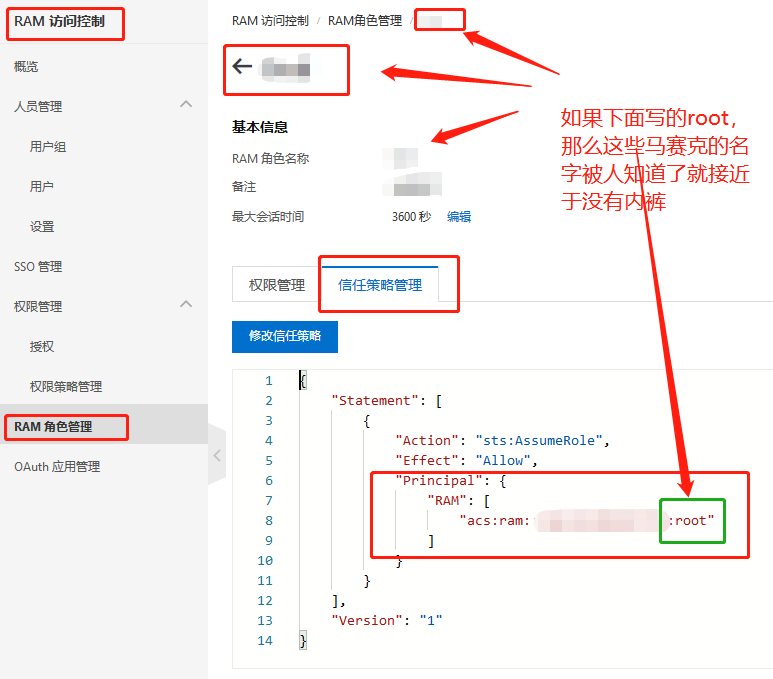Click the RAM 访问控制 sidebar title

pos(59,21)
